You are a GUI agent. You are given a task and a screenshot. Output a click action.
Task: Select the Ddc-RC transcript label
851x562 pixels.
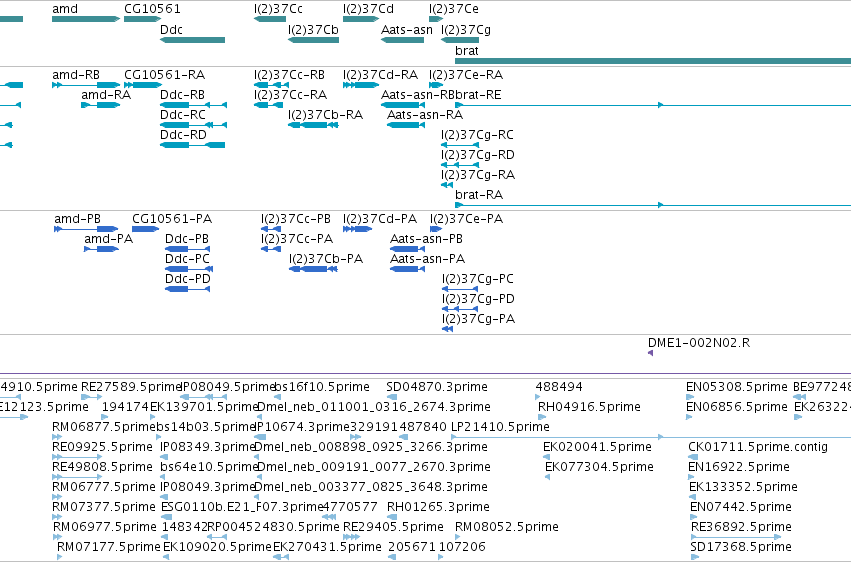click(x=183, y=115)
